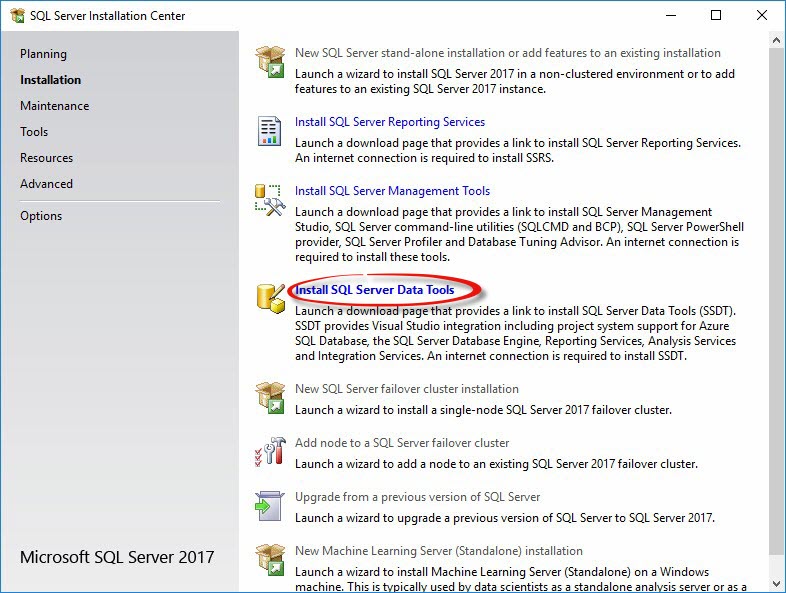Click Install SQL Server Data Tools link

pos(374,290)
